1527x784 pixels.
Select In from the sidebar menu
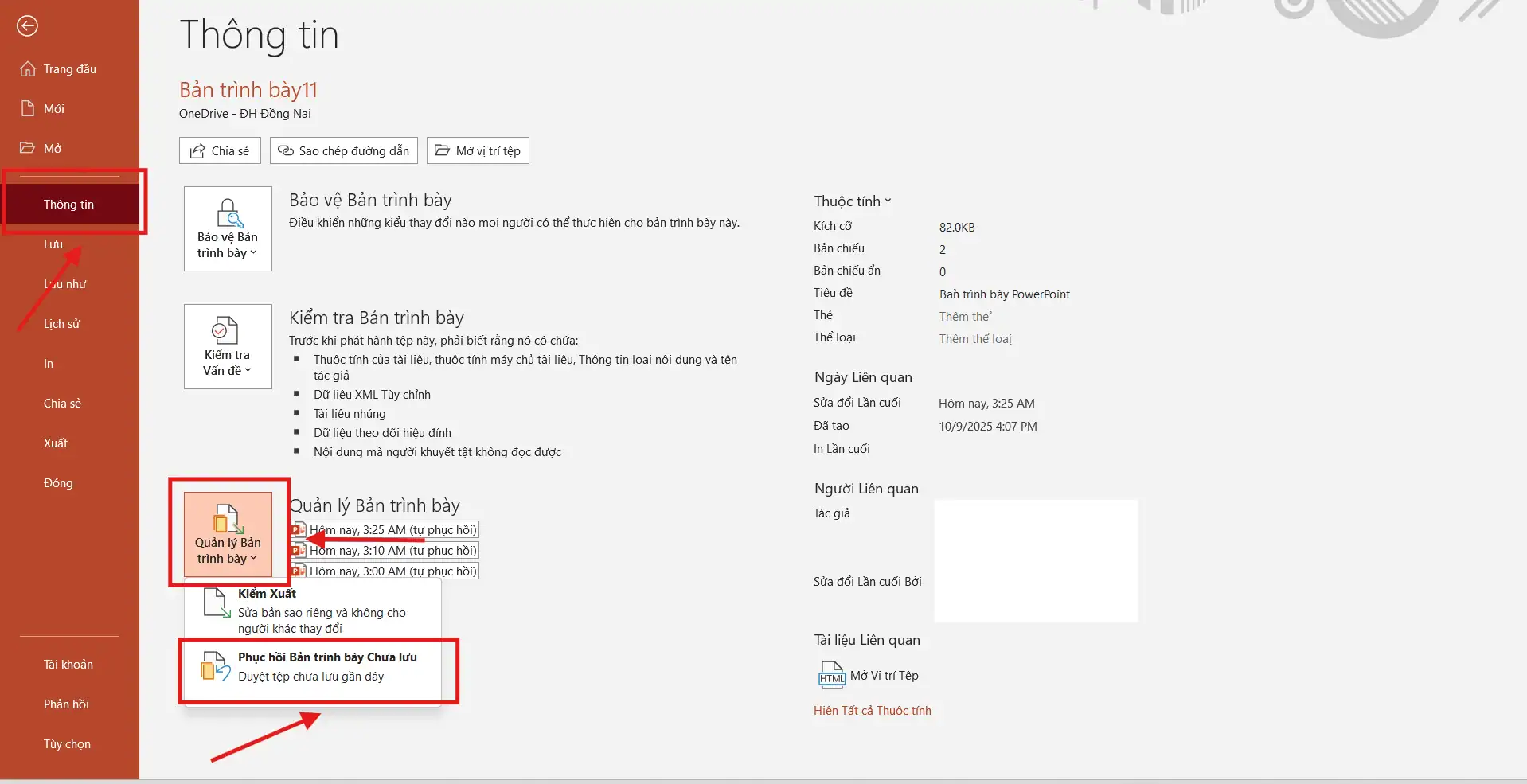(x=48, y=363)
